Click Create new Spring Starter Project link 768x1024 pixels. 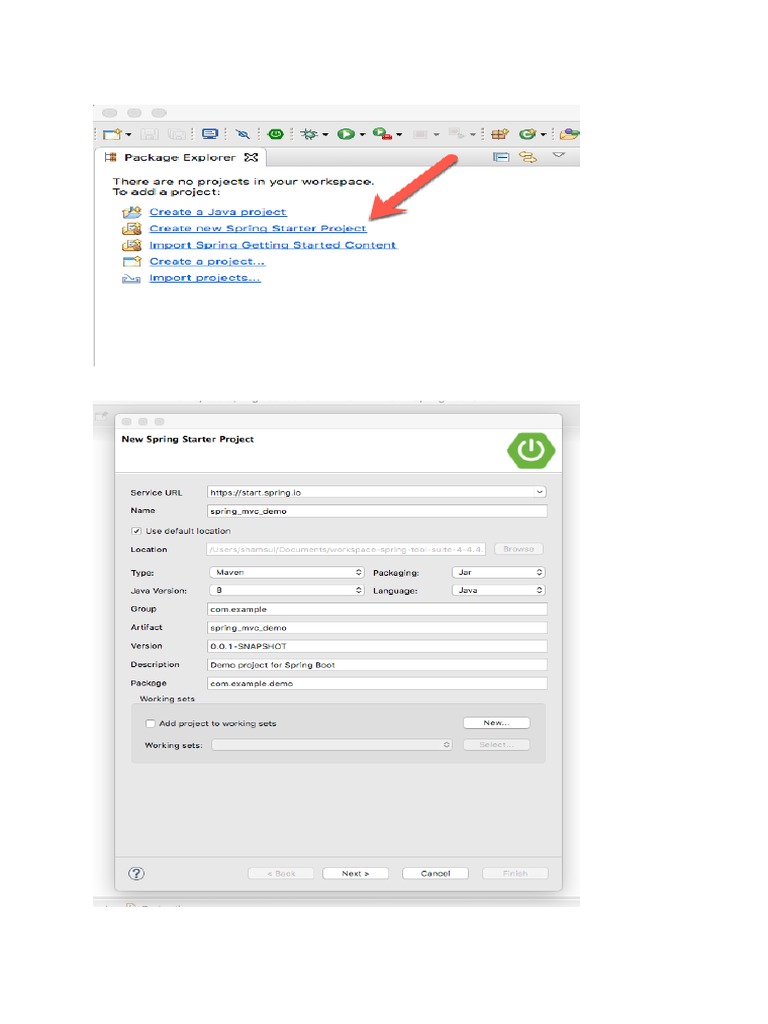point(258,228)
